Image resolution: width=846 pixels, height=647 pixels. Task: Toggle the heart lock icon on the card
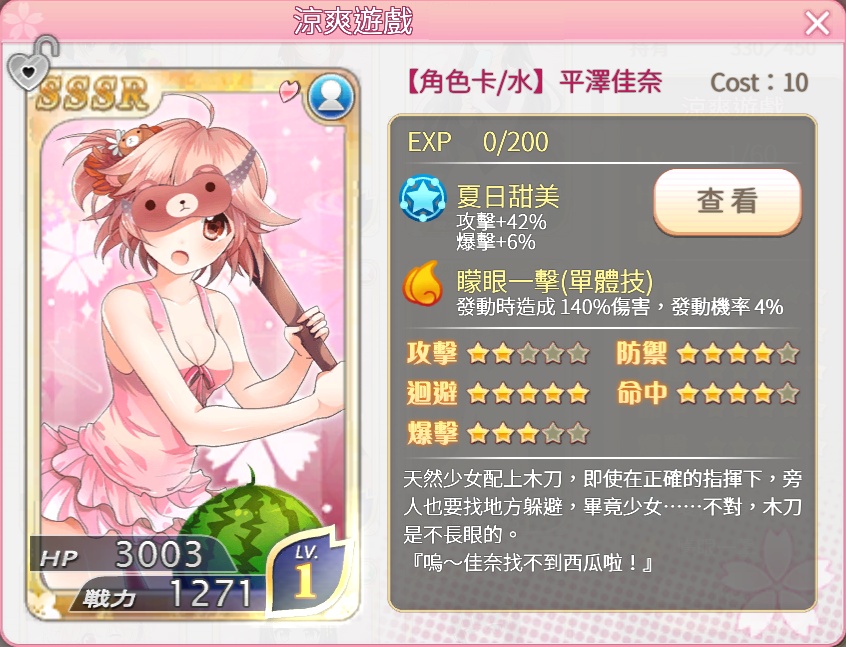coord(32,64)
